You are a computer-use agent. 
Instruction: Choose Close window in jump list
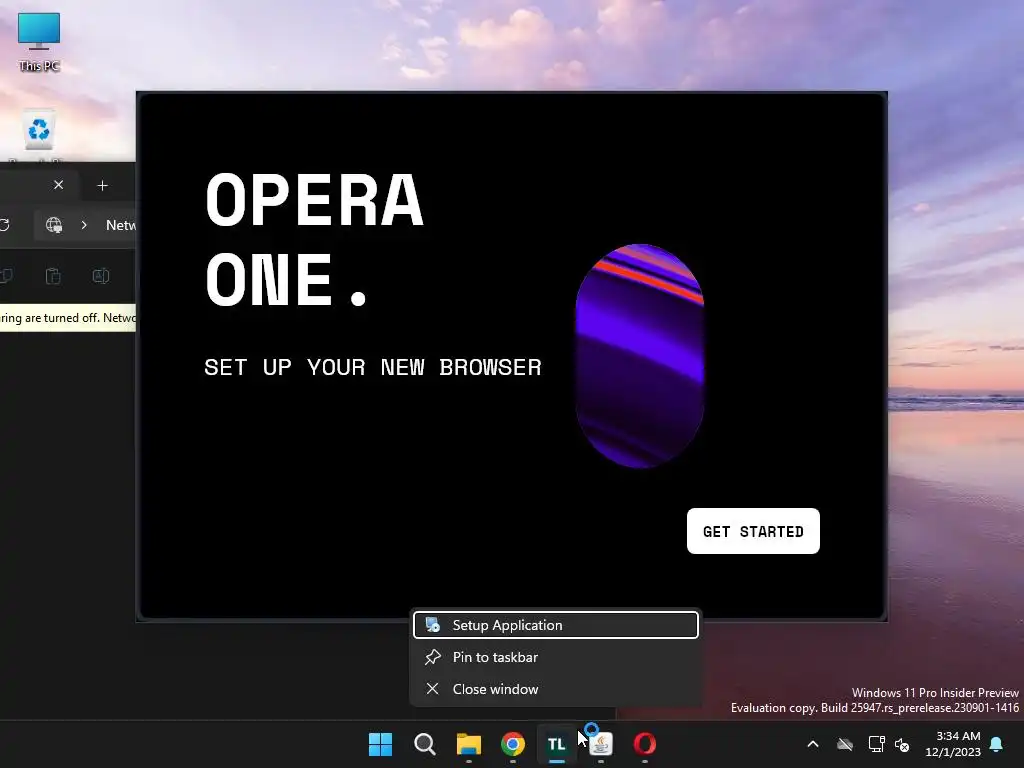(x=556, y=689)
